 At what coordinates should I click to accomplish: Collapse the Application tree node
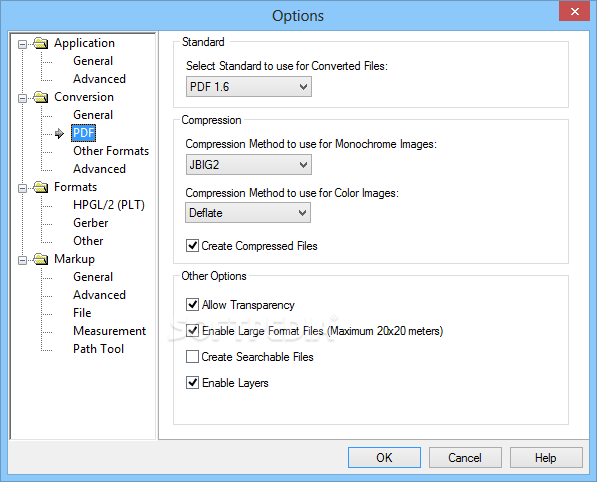[22, 44]
